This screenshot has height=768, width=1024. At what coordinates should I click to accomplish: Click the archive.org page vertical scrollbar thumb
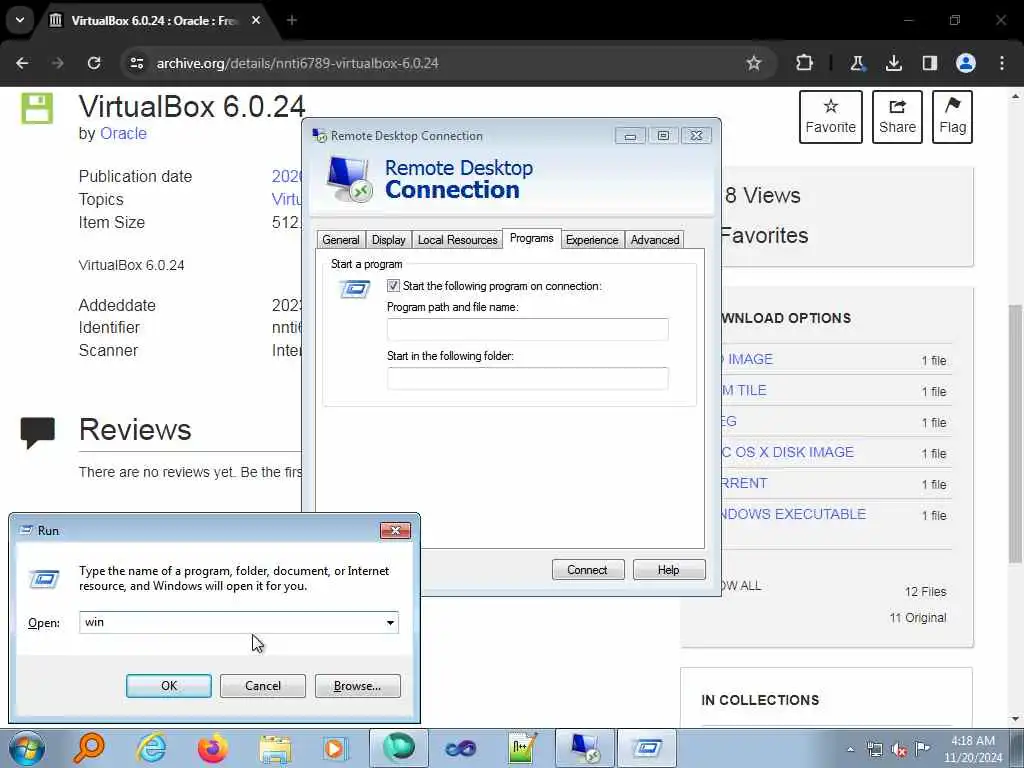tap(1015, 432)
